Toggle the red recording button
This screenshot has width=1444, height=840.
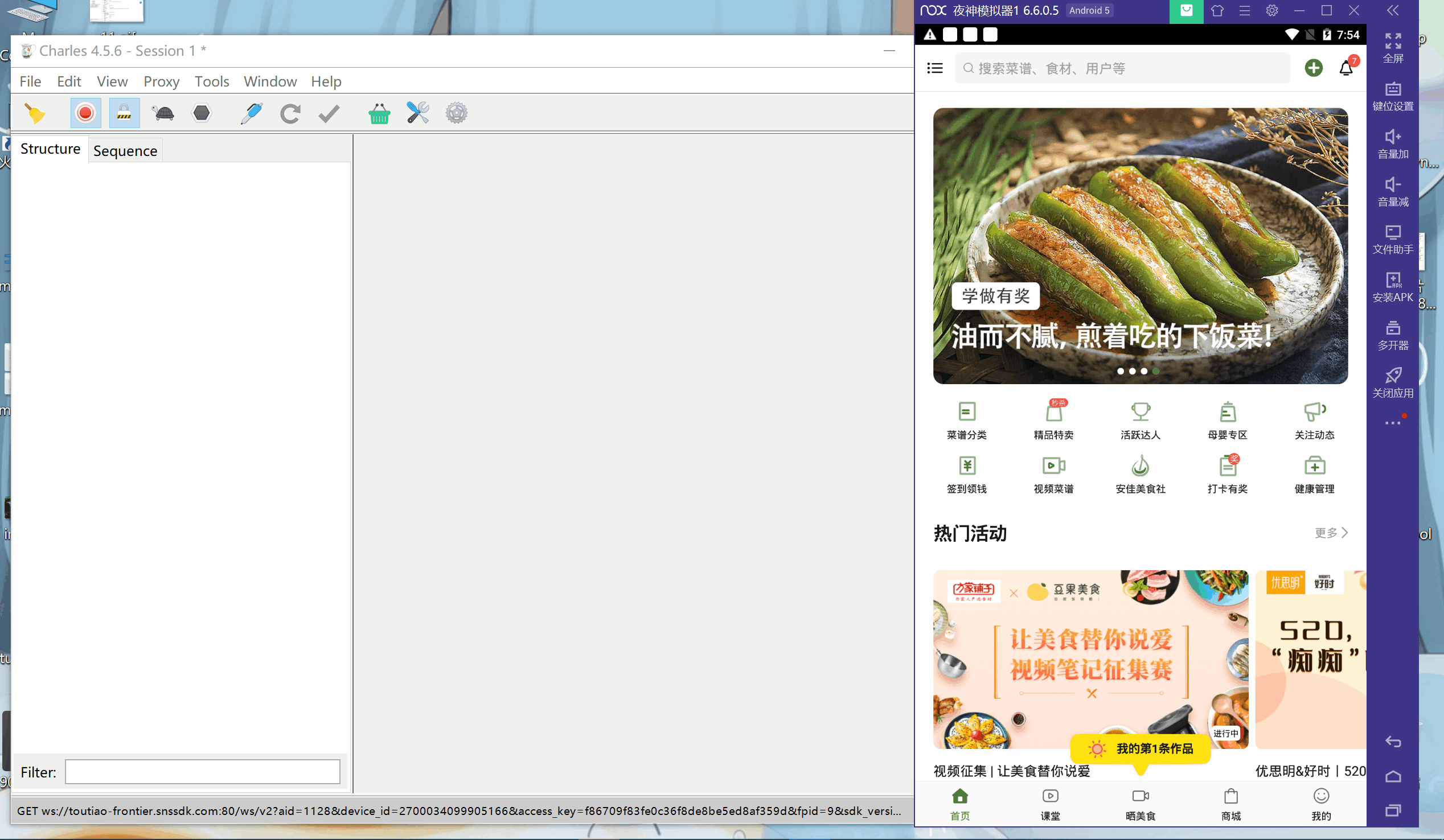point(85,113)
